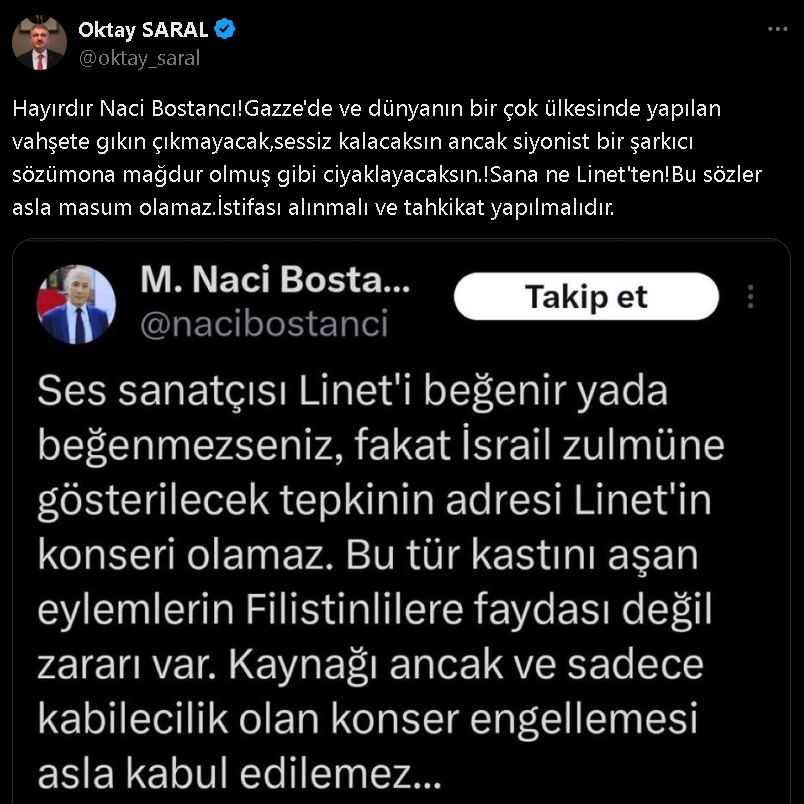Click the quoted line 'Ses sanatçısı Linet'i beğenir'

coord(352,391)
